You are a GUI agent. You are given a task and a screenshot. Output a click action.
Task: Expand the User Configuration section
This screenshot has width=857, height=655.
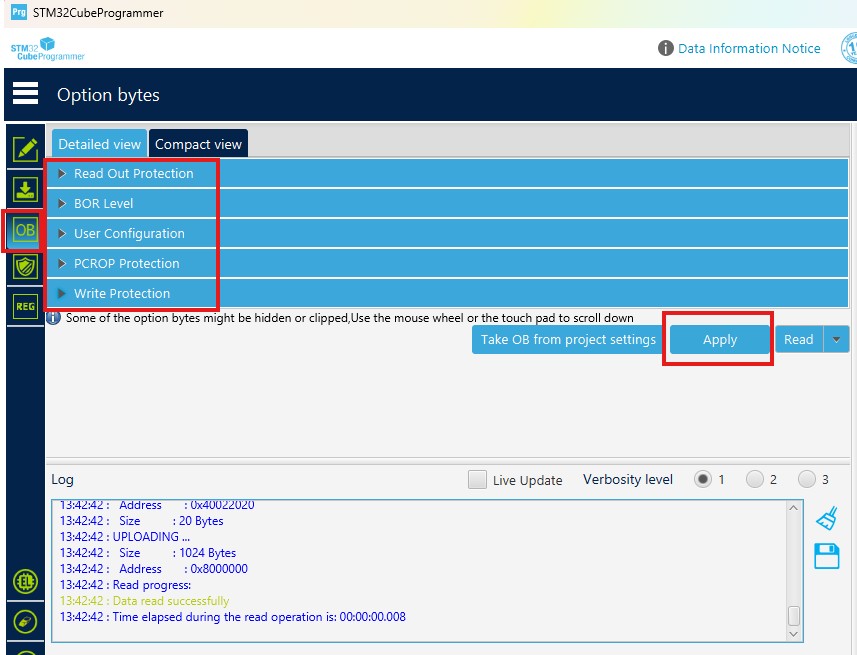pos(130,233)
